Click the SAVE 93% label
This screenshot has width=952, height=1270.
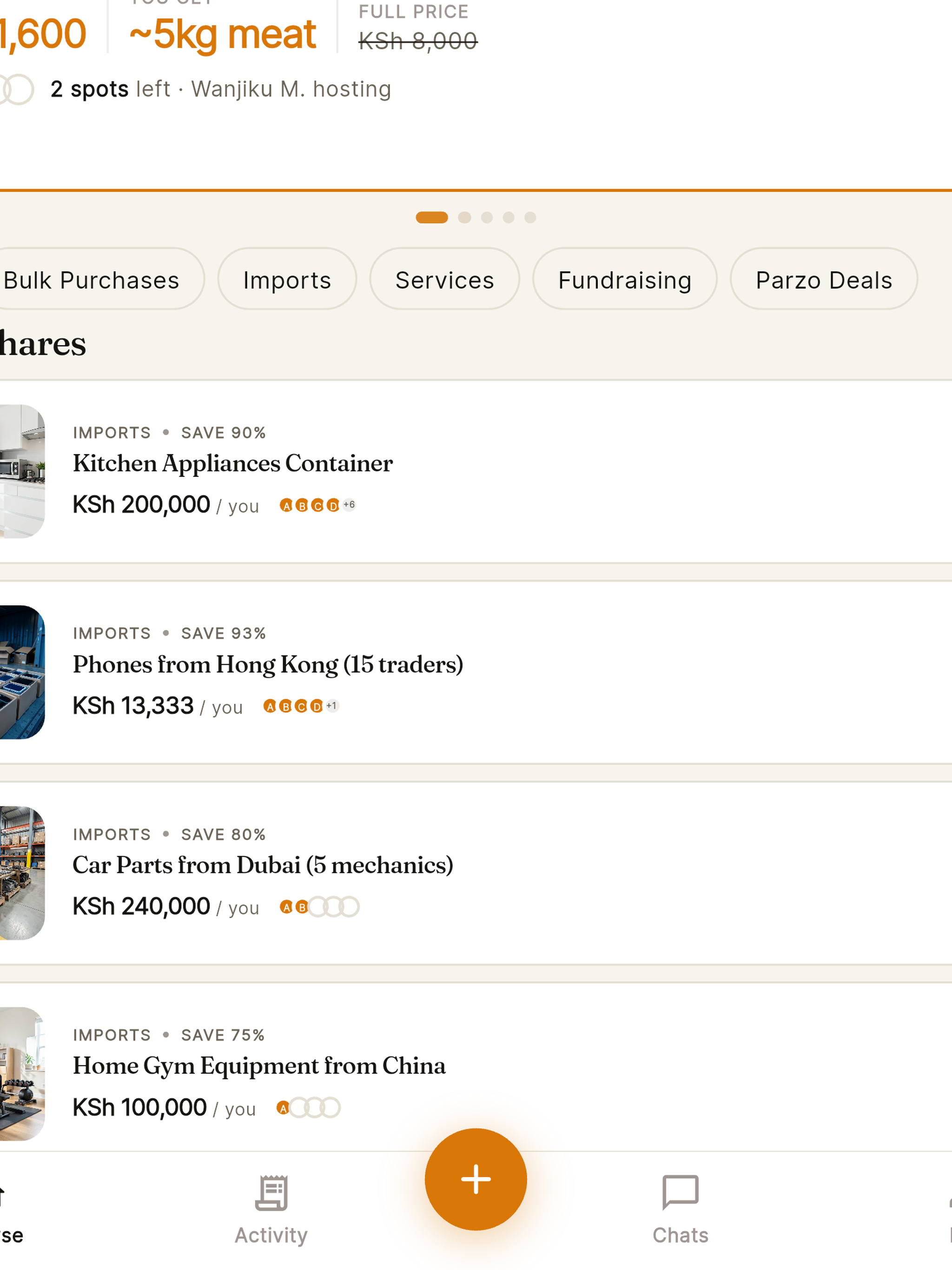224,633
